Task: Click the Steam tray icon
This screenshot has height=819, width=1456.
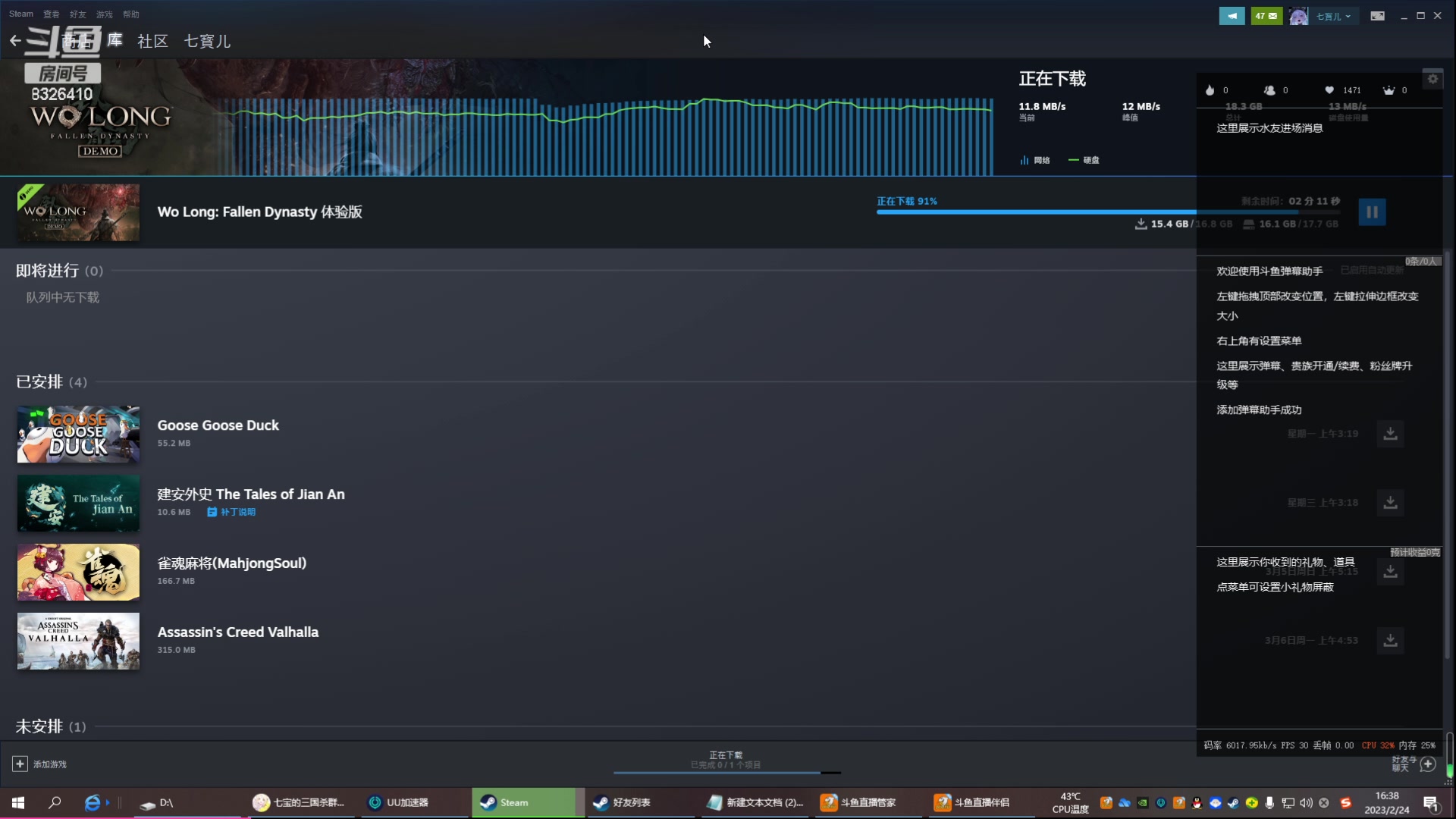Action: click(1233, 803)
